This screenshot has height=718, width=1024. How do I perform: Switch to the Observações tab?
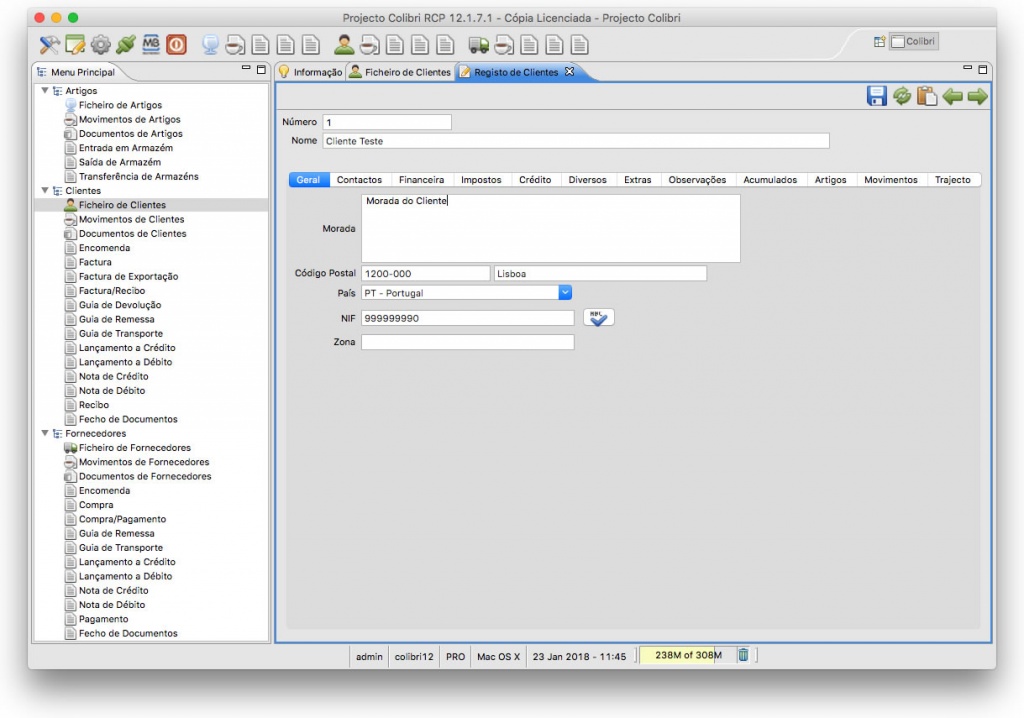698,180
